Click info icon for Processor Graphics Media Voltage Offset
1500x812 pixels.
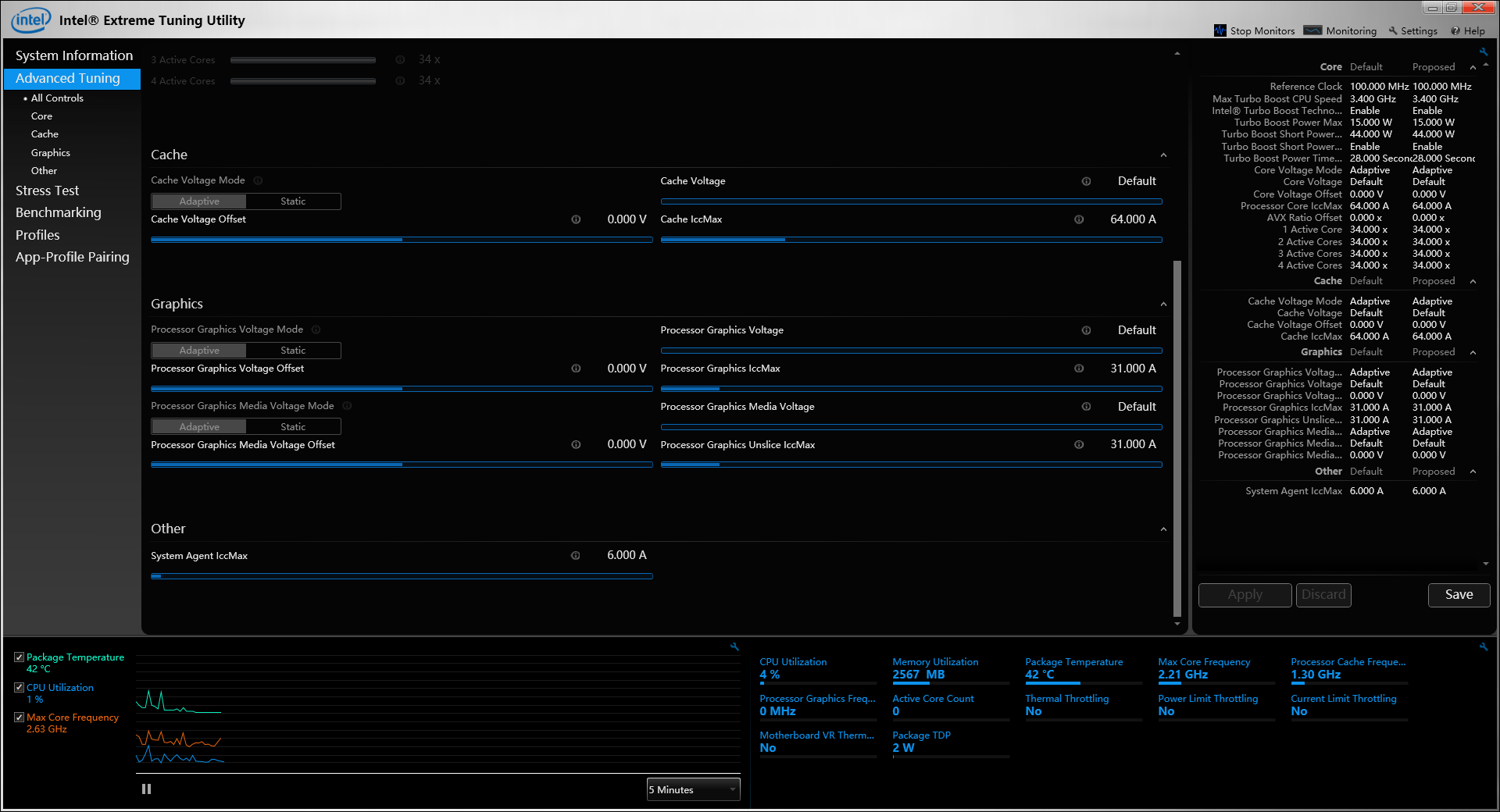(576, 445)
